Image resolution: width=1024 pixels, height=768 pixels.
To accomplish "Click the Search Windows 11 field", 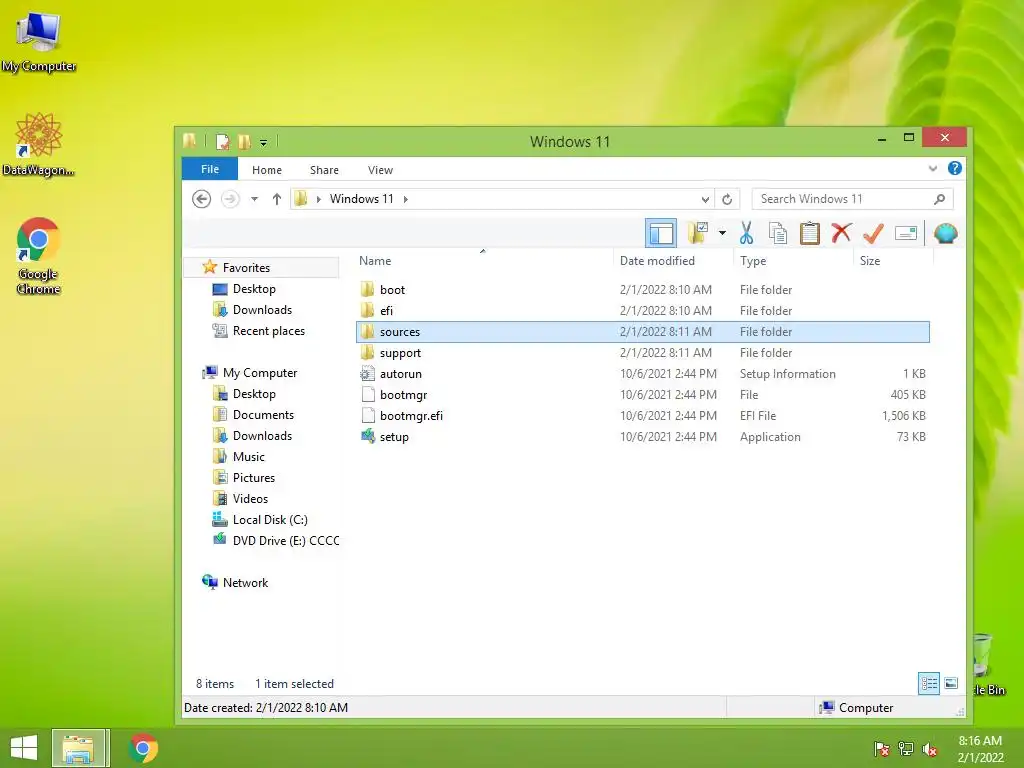I will 852,199.
